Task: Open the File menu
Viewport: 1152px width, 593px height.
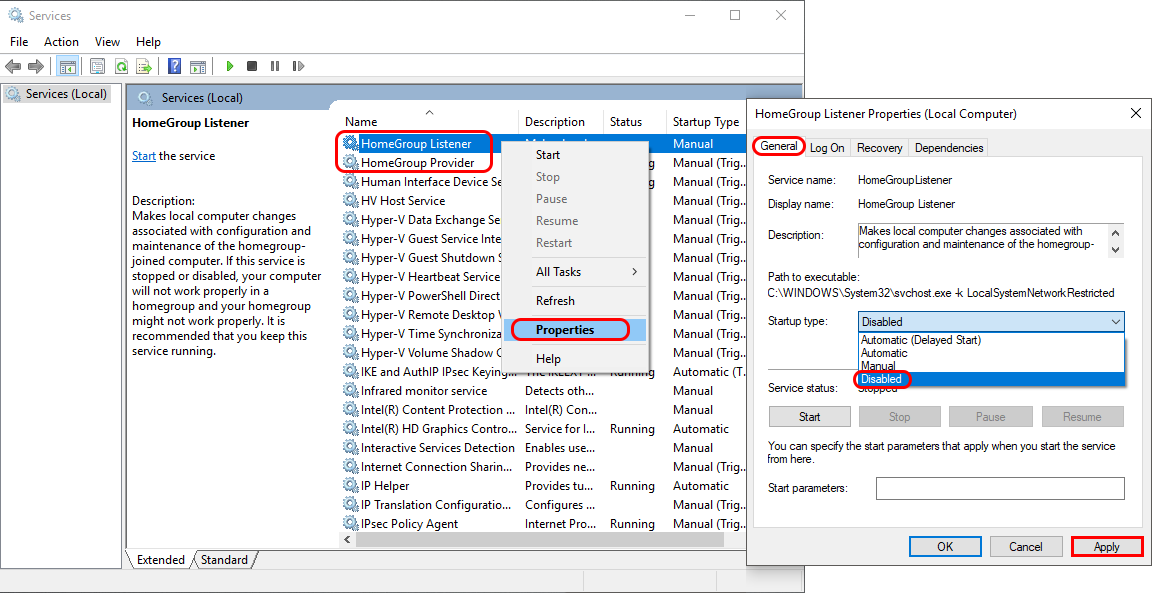Action: 19,42
